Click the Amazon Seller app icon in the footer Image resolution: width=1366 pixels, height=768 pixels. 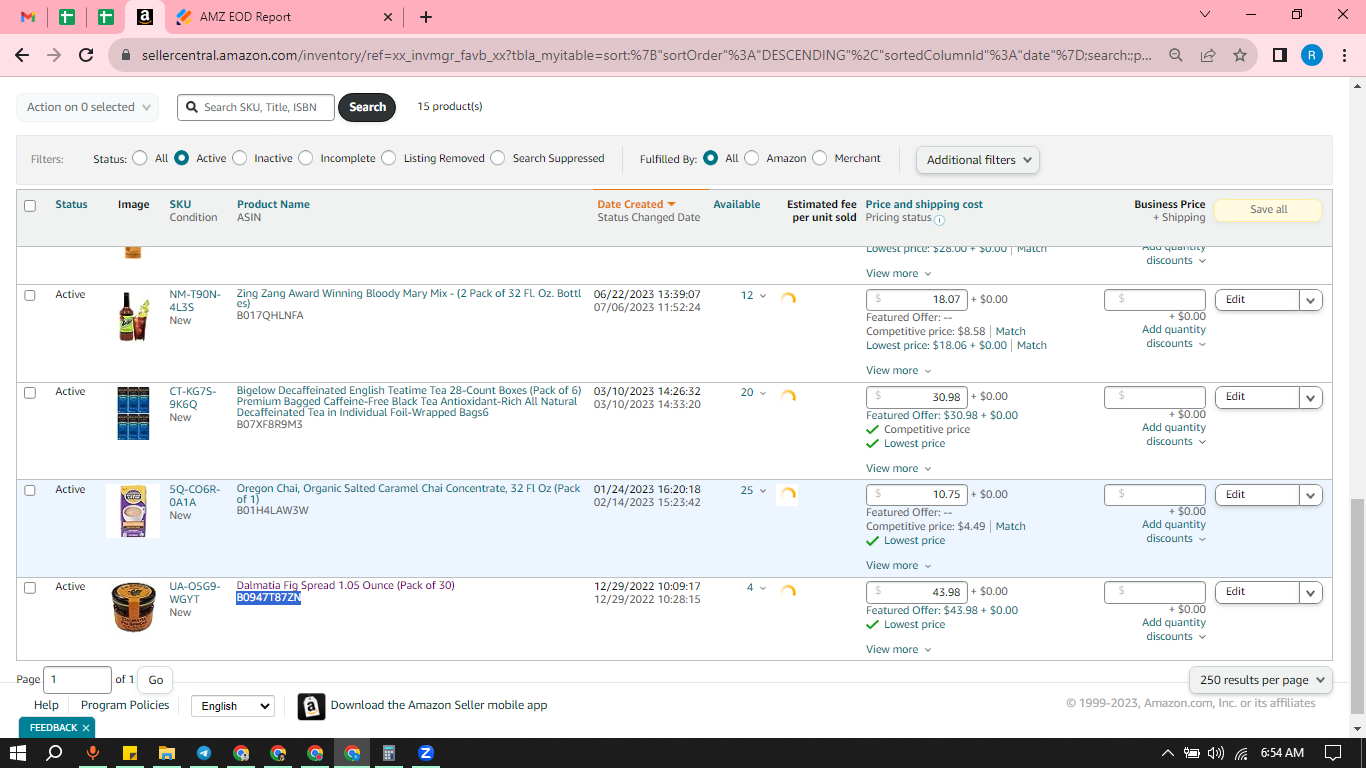pos(312,706)
